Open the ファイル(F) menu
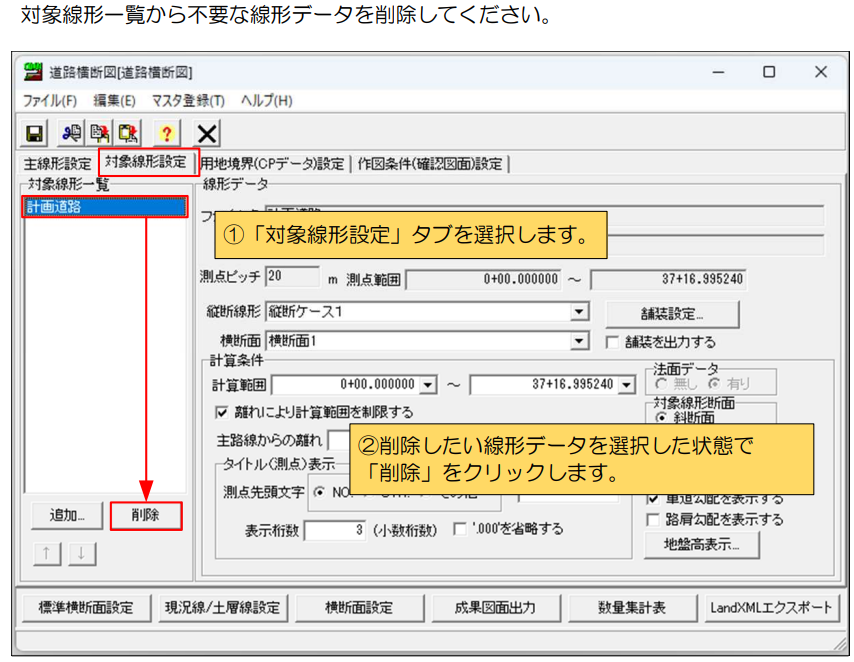854x662 pixels. point(50,101)
